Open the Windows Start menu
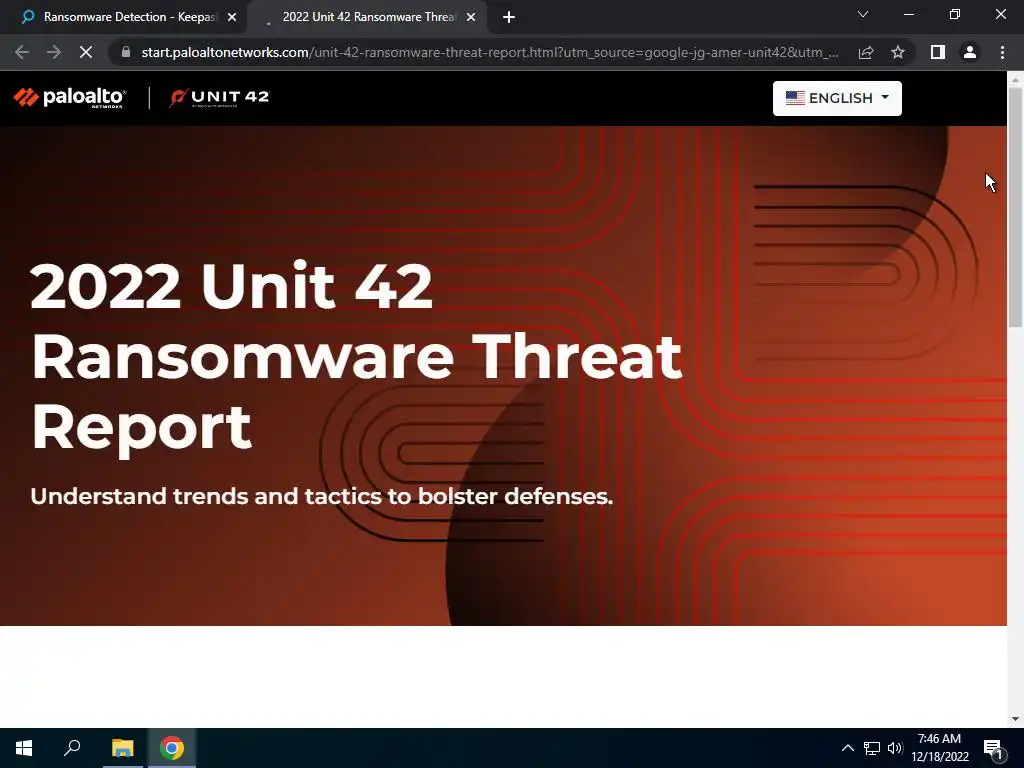Image resolution: width=1024 pixels, height=768 pixels. 24,748
